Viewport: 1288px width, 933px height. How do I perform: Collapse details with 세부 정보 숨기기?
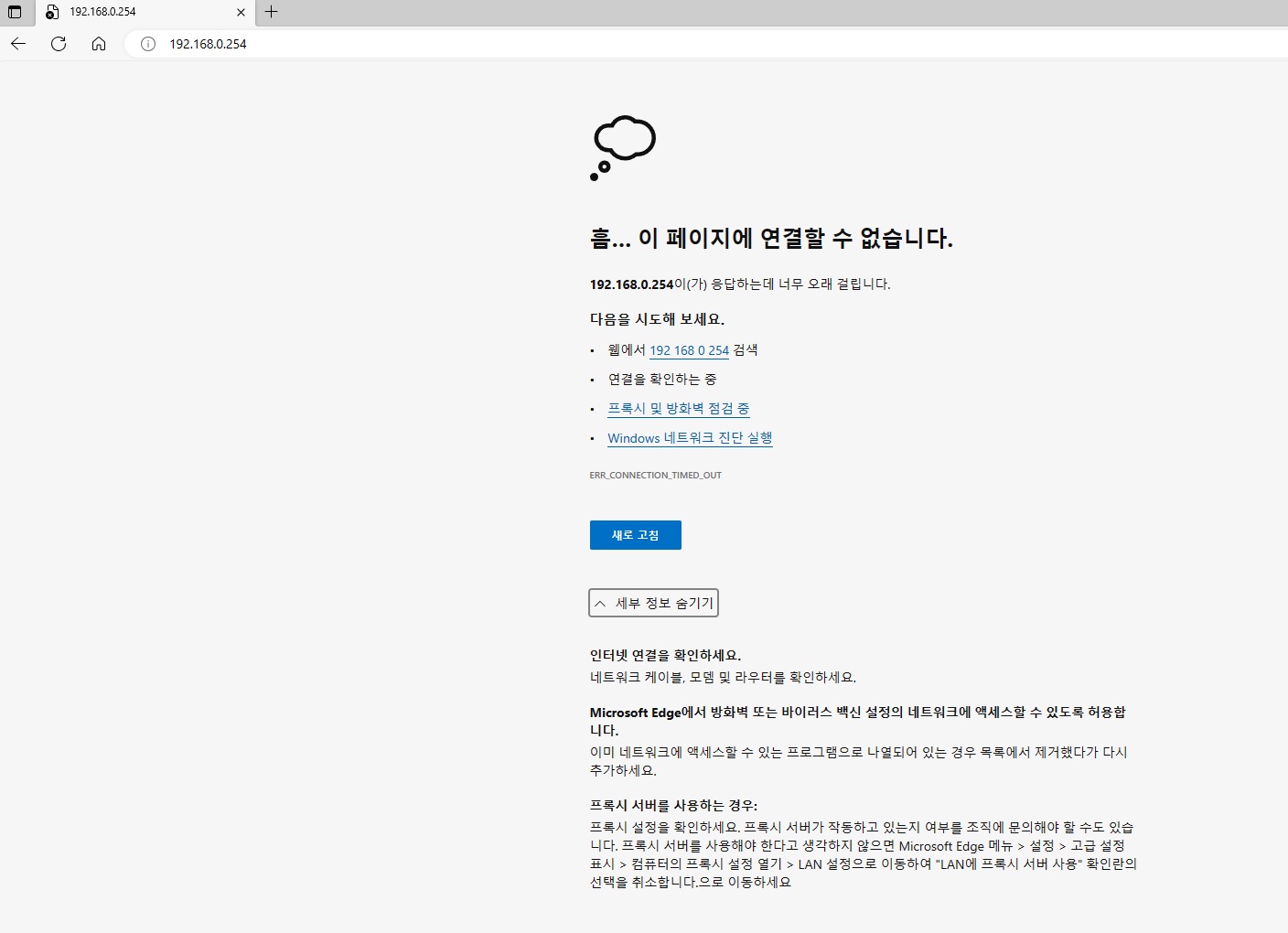click(x=654, y=603)
